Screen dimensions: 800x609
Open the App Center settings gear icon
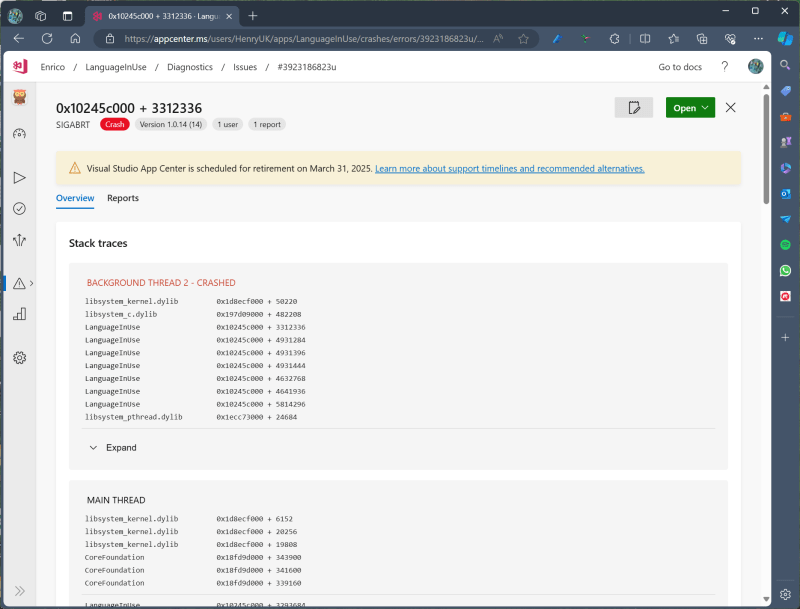pyautogui.click(x=19, y=358)
